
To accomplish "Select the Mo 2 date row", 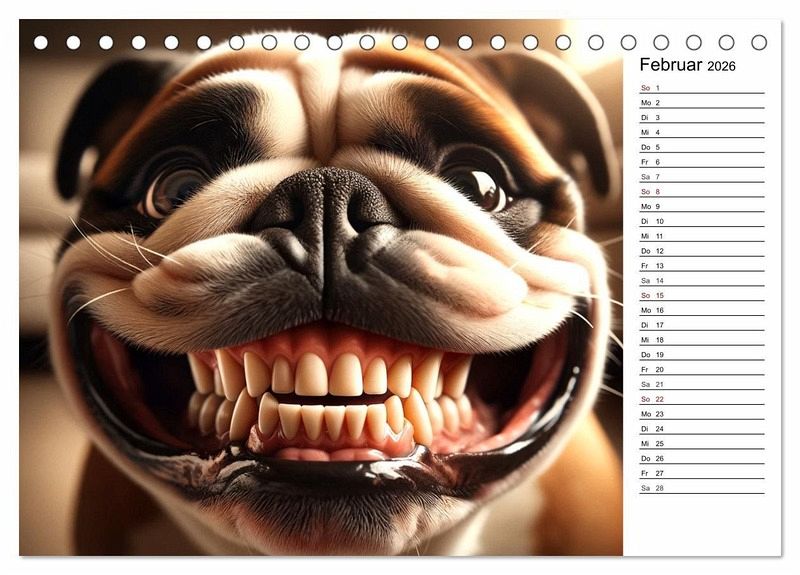I will click(x=701, y=103).
